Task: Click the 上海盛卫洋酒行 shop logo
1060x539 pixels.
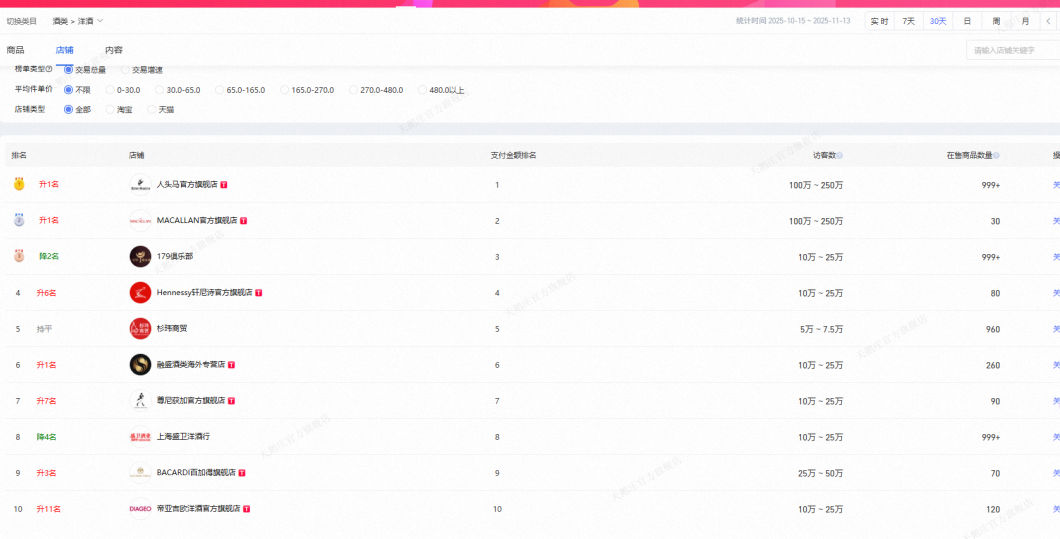Action: point(140,437)
